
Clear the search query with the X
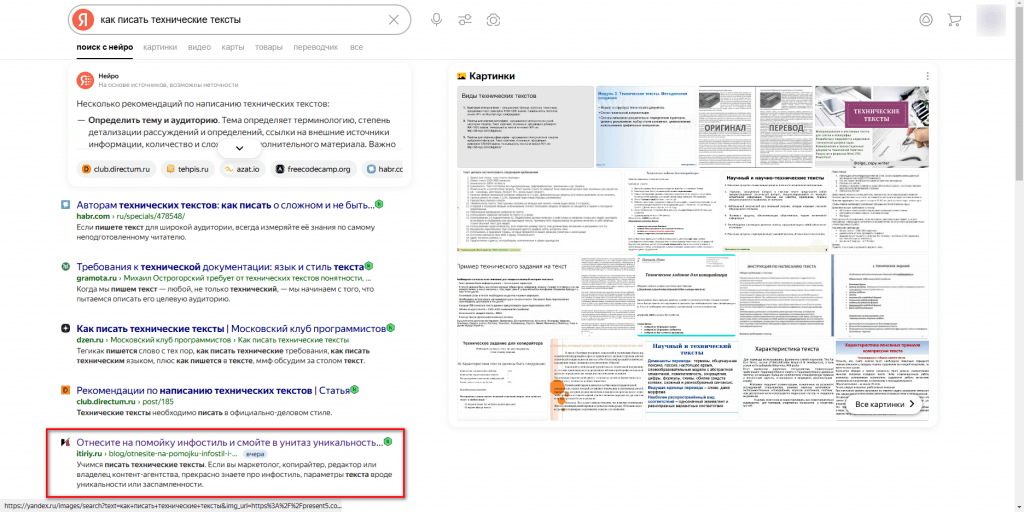click(394, 20)
